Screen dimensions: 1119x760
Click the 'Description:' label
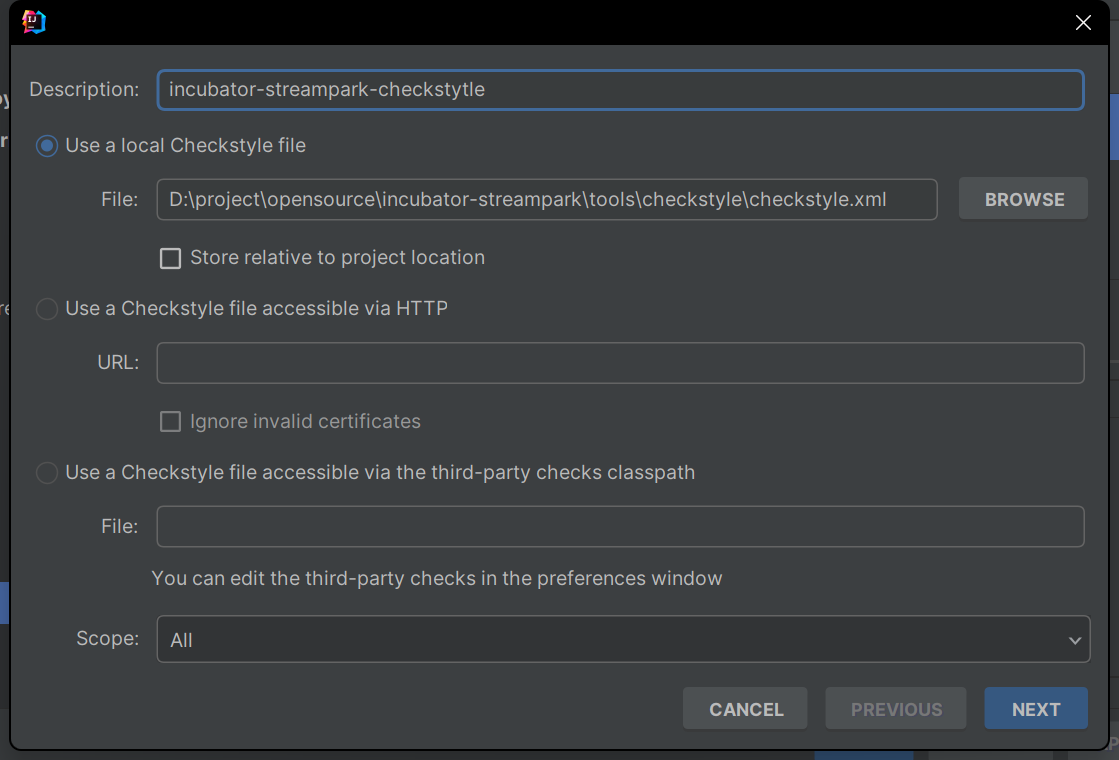[x=84, y=89]
